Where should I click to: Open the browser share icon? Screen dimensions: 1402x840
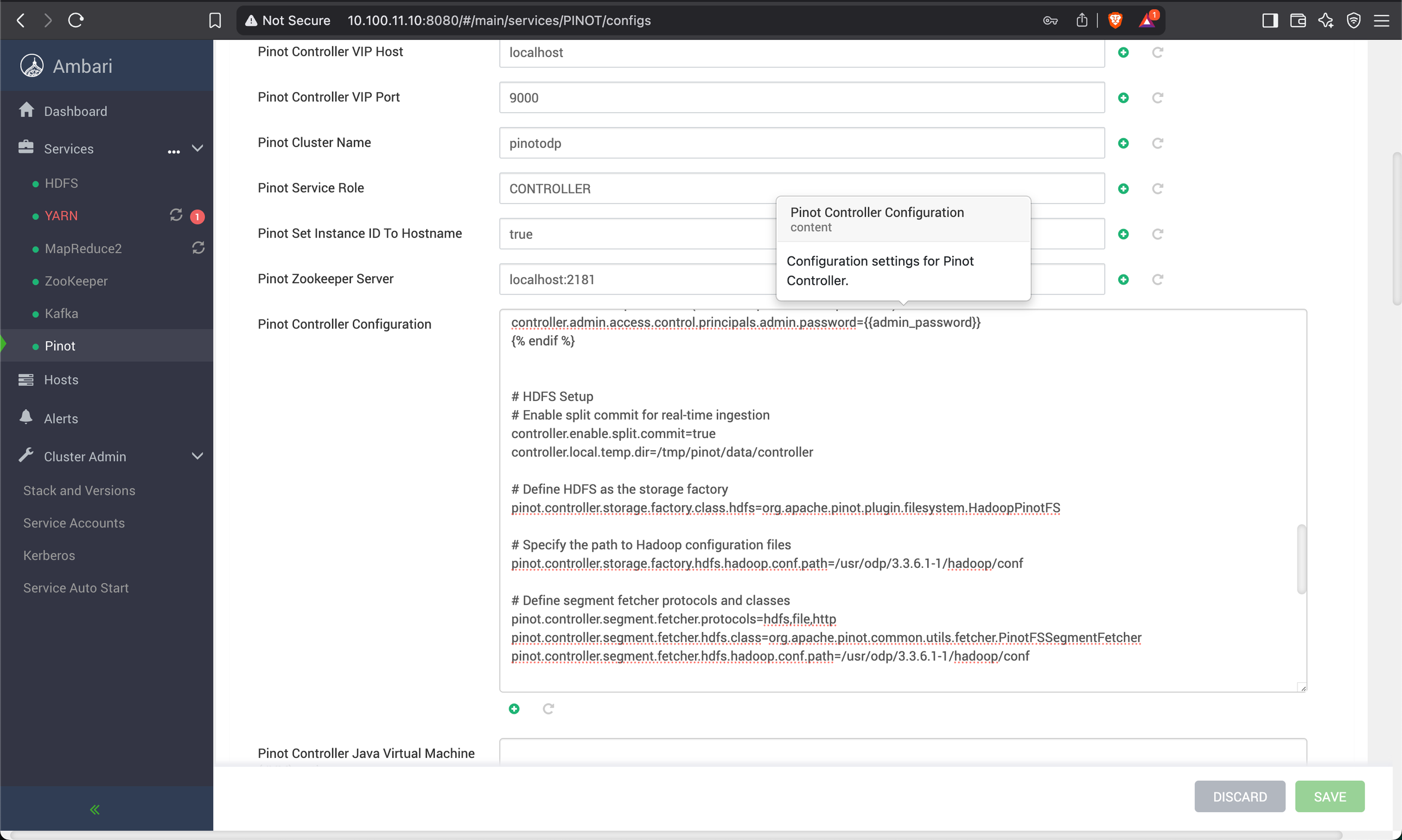[x=1082, y=20]
